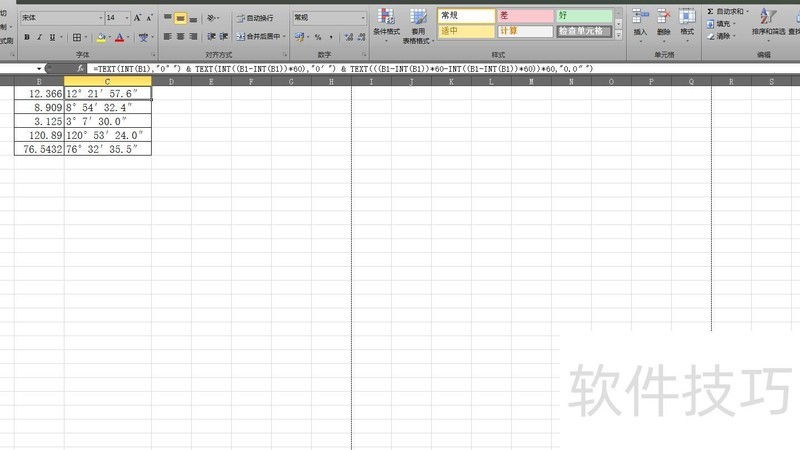Toggle underline formatting
This screenshot has height=450, width=800.
click(53, 37)
